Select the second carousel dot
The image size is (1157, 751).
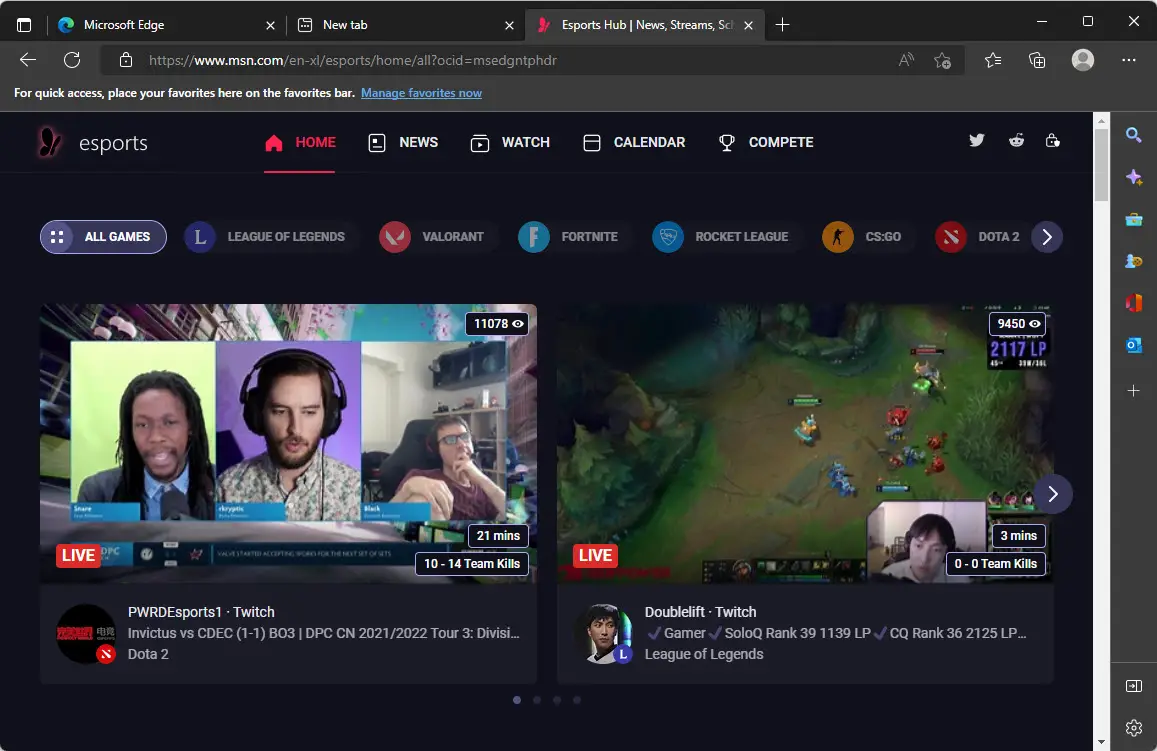click(536, 700)
